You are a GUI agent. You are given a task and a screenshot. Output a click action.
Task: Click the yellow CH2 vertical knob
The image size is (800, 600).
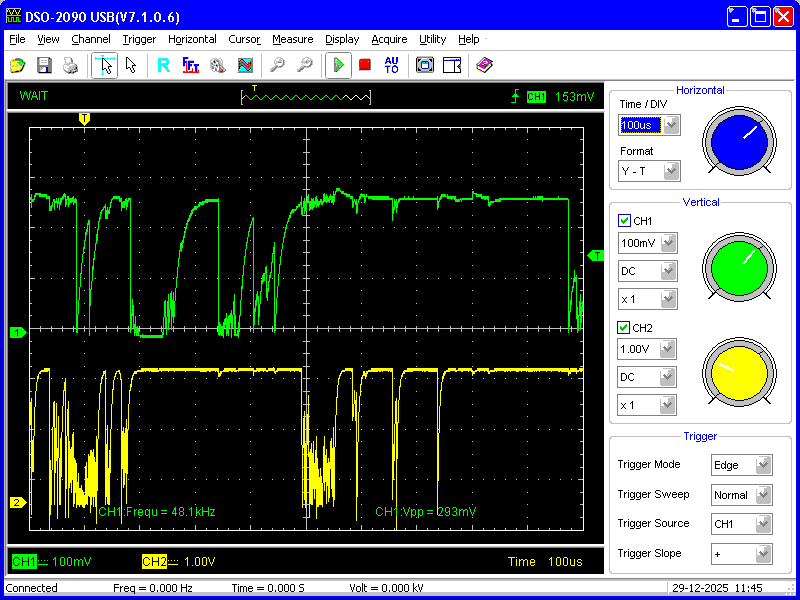point(738,372)
